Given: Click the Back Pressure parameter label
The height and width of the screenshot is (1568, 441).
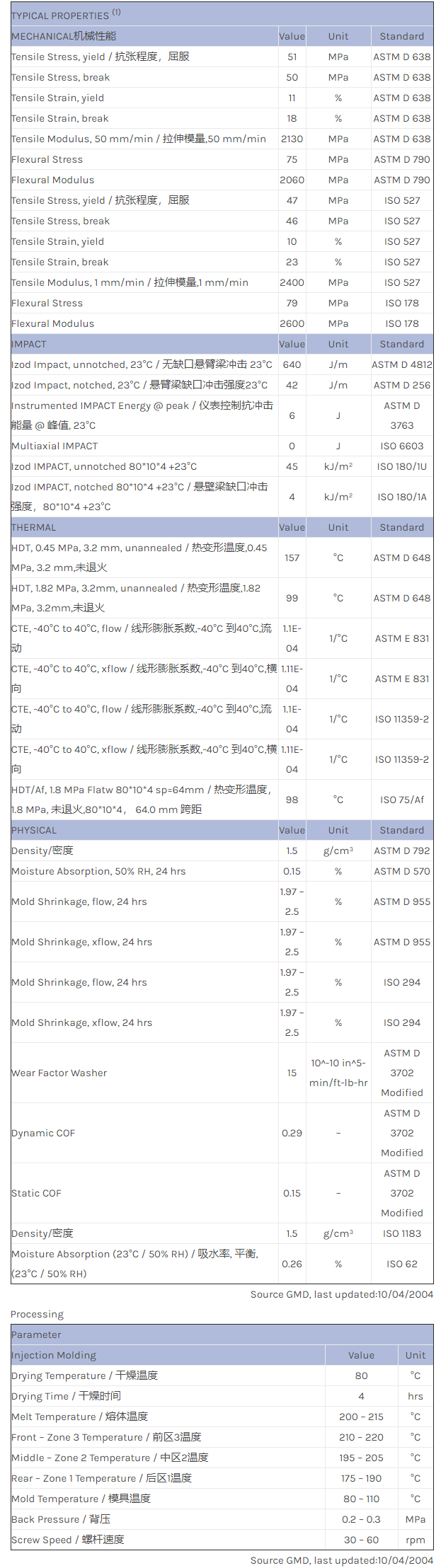Looking at the screenshot, I should click(61, 1519).
